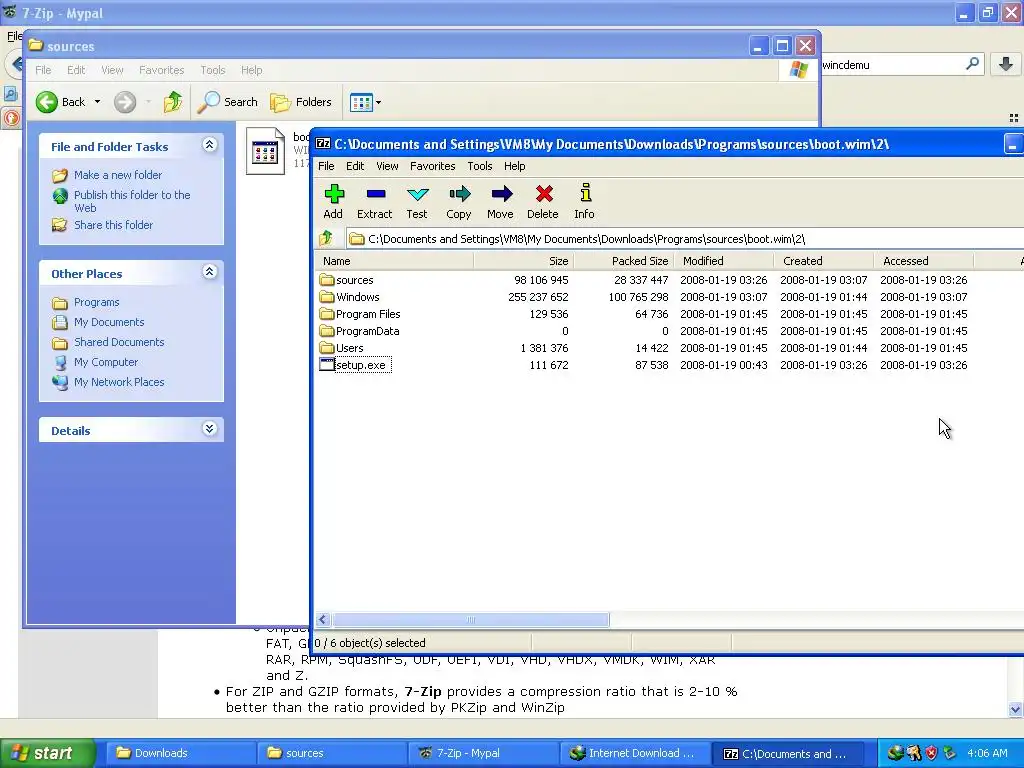The height and width of the screenshot is (768, 1024).
Task: Sort by Packed Size column header
Action: (x=624, y=261)
